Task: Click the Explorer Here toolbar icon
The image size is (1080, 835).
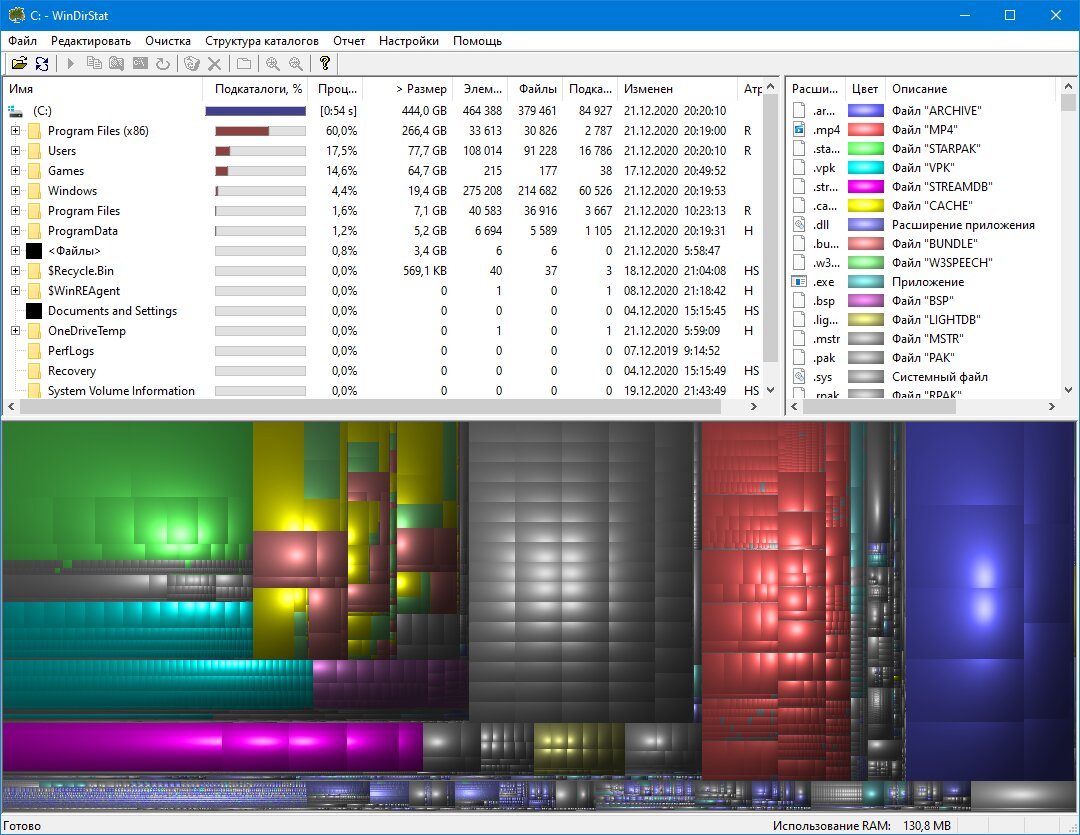Action: [117, 63]
